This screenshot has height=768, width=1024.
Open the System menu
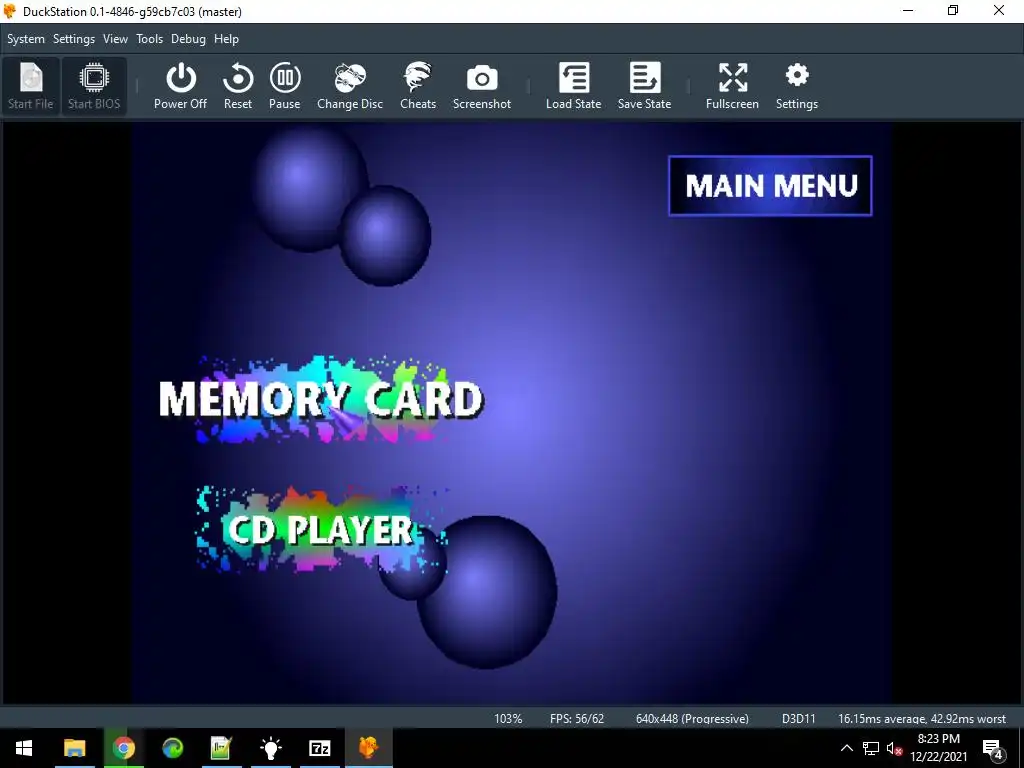26,39
